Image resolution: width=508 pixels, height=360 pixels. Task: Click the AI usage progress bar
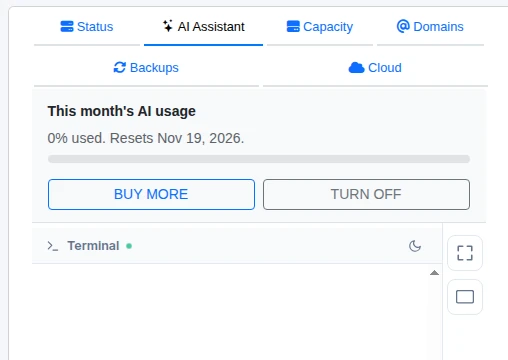(x=259, y=159)
